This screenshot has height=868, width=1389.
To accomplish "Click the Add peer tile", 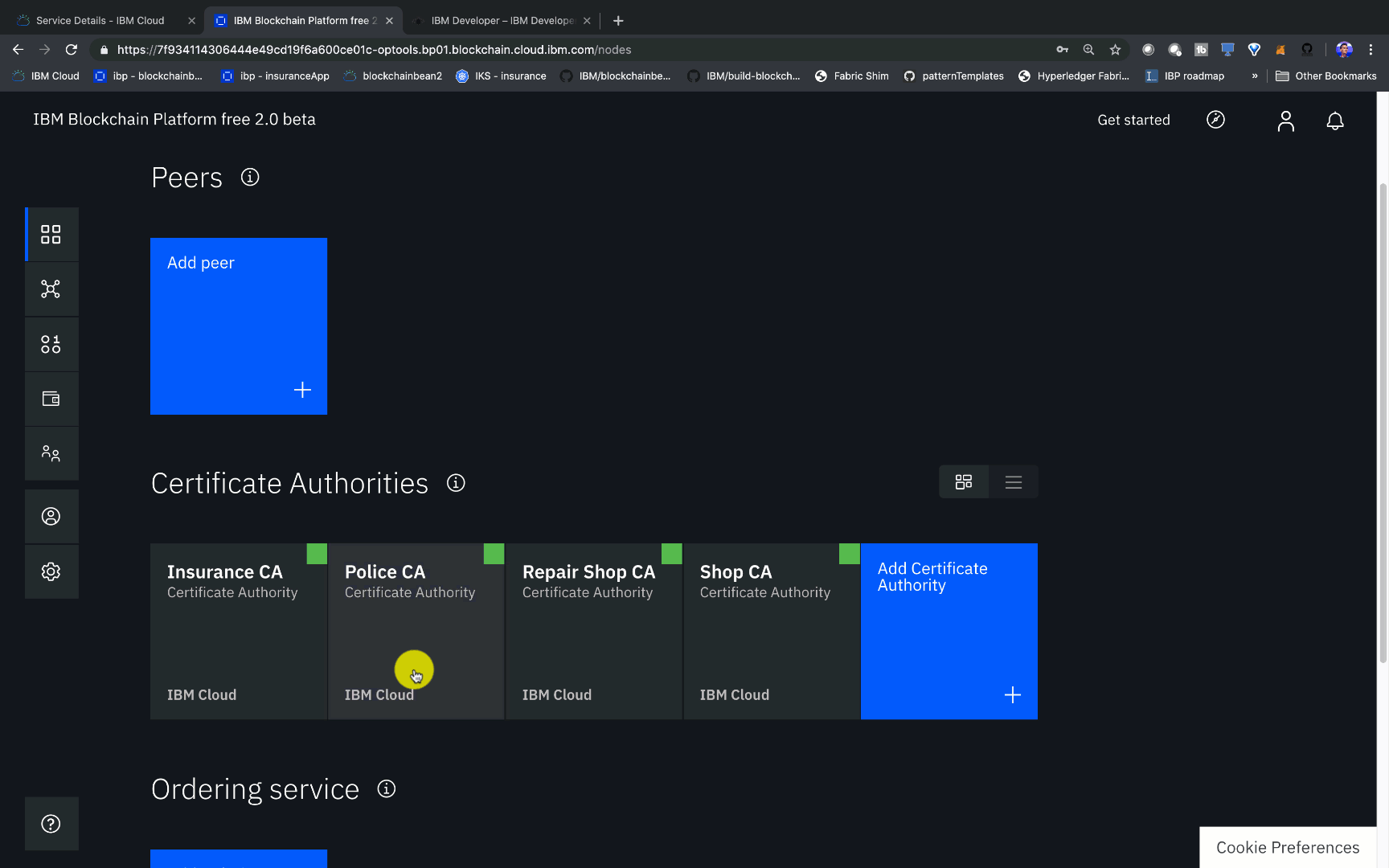I will (239, 326).
